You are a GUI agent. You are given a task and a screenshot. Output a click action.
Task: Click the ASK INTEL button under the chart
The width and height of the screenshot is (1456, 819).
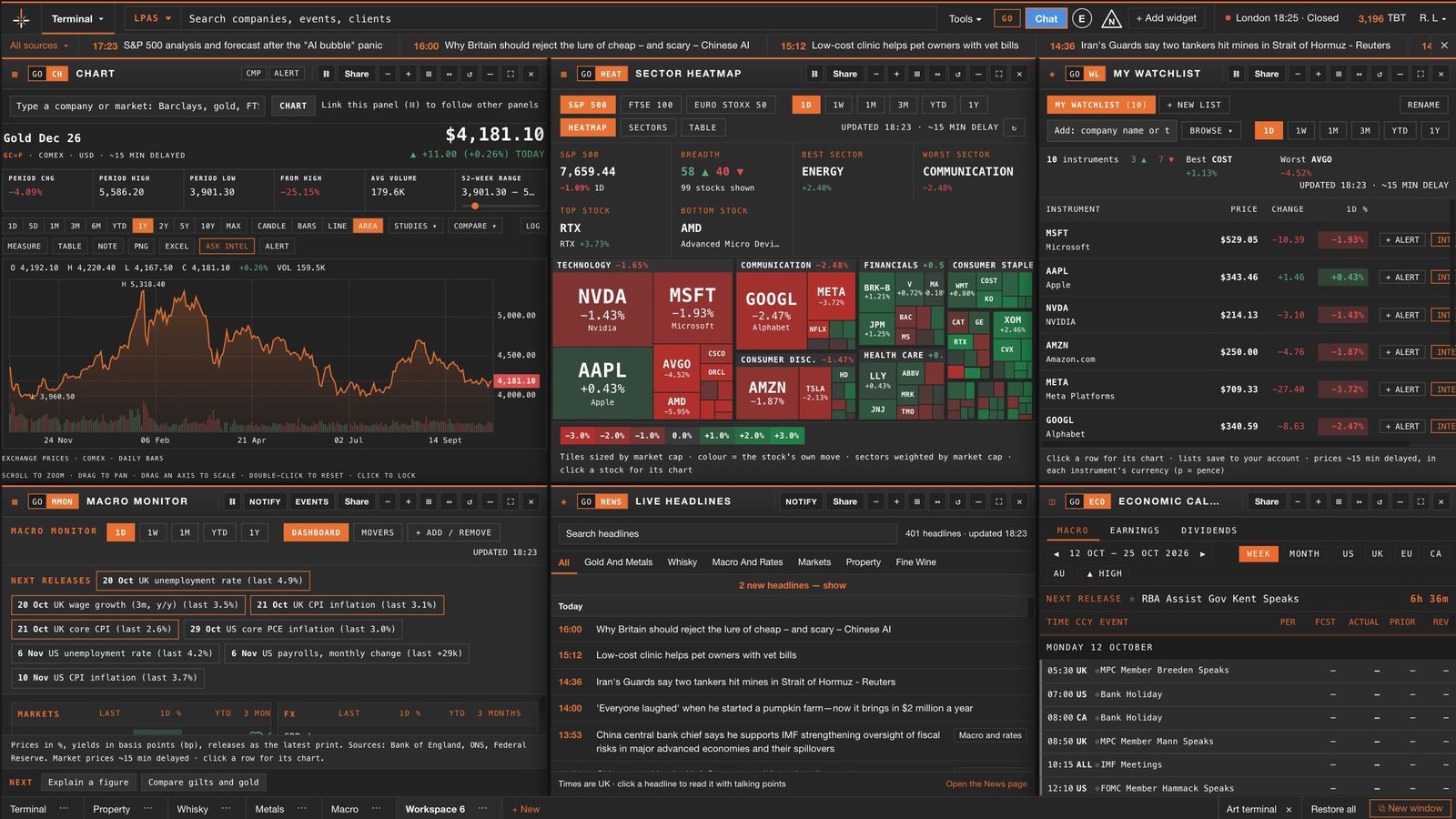click(227, 246)
